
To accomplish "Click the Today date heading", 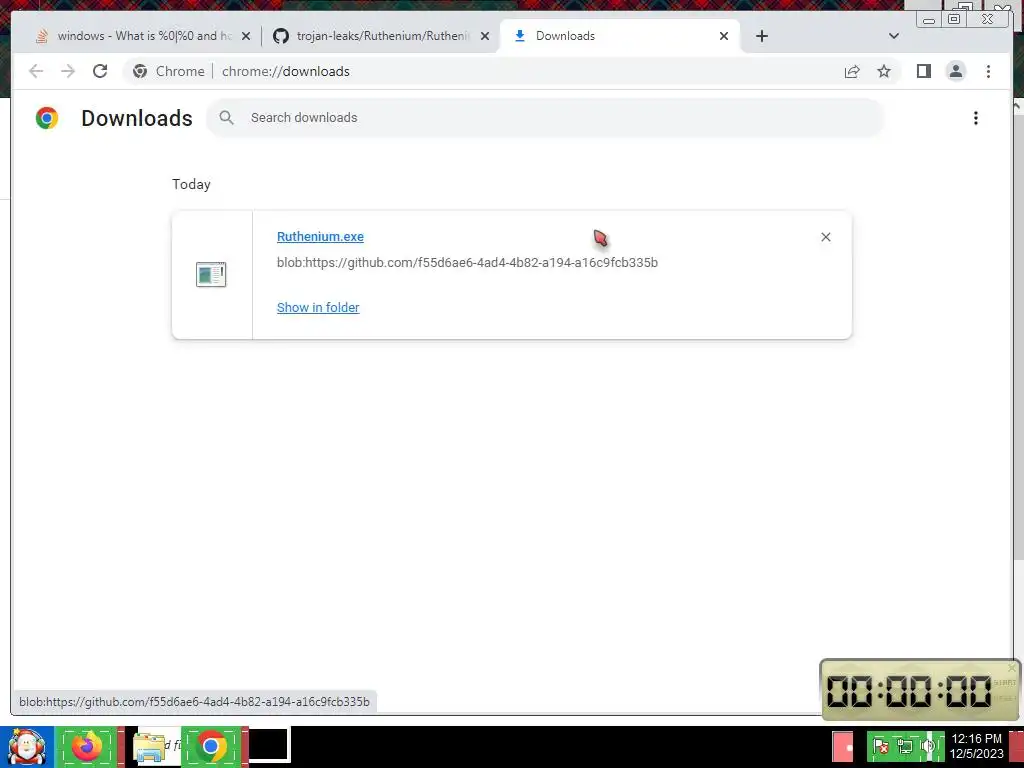I will click(191, 184).
